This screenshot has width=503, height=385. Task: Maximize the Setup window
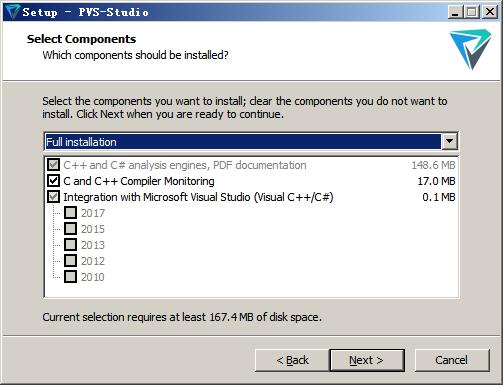(472, 12)
